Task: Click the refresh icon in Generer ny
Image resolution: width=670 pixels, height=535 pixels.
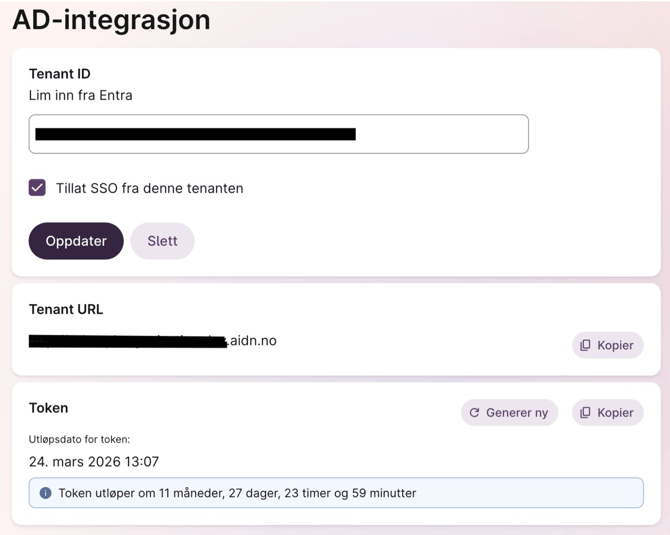Action: [474, 413]
